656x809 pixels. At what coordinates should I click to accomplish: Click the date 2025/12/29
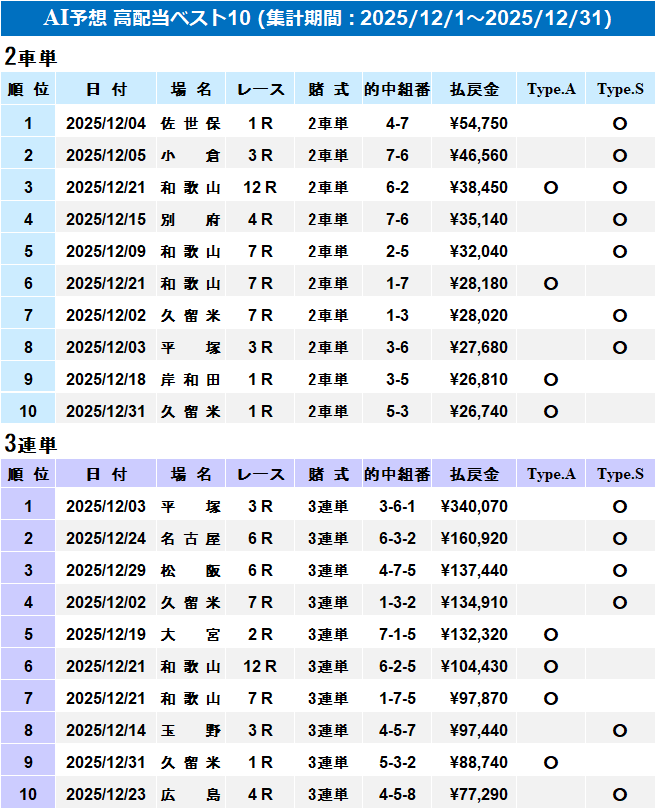click(x=106, y=570)
